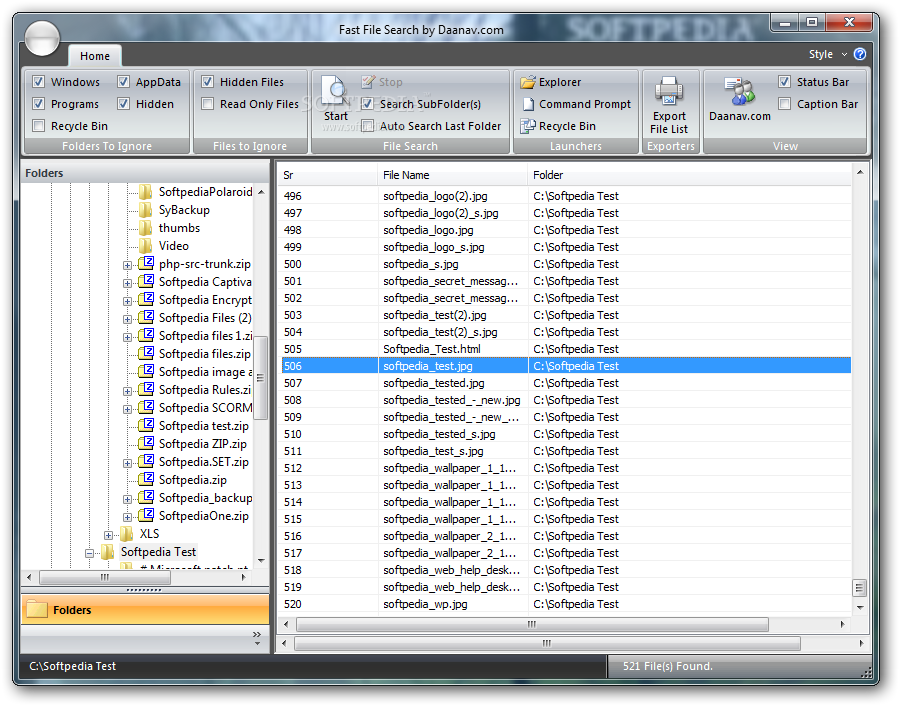Switch to the Home ribbon tab
This screenshot has height=706, width=900.
click(95, 56)
